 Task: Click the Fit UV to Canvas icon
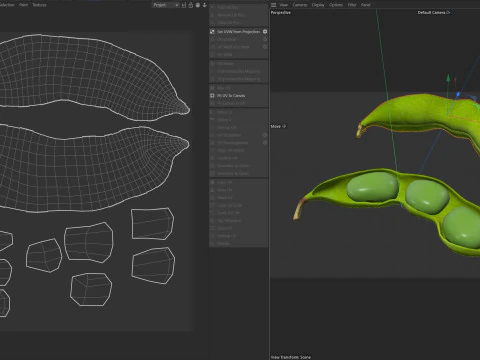[x=212, y=96]
